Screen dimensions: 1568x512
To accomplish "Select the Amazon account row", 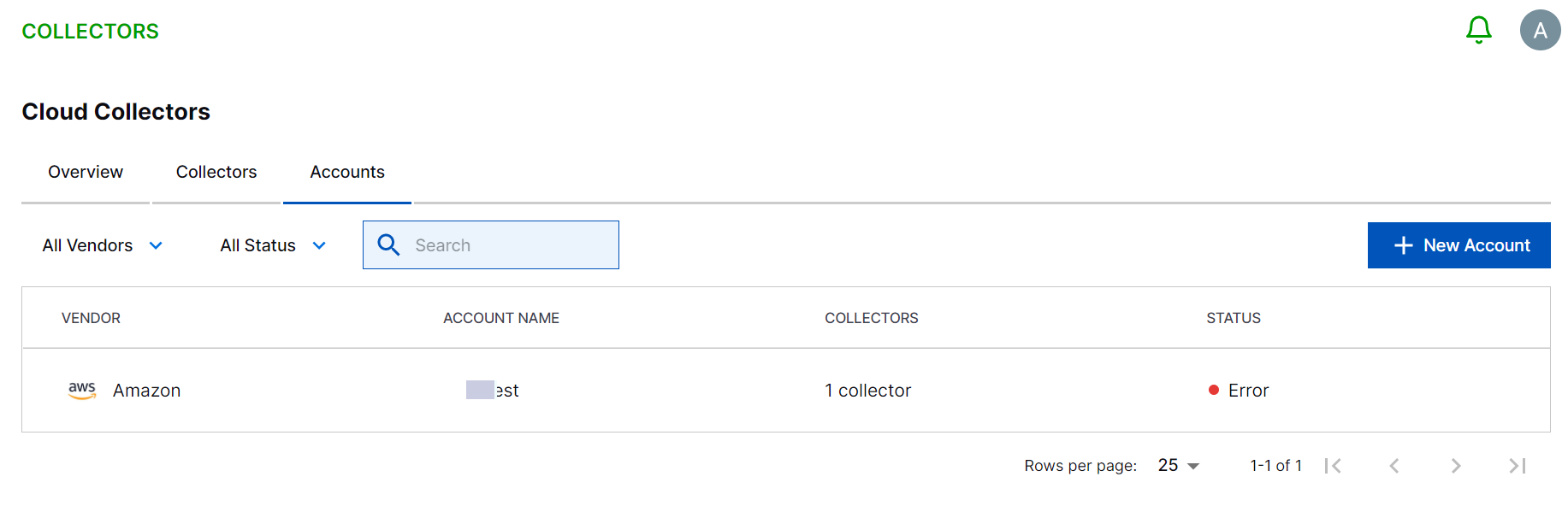I will point(599,390).
